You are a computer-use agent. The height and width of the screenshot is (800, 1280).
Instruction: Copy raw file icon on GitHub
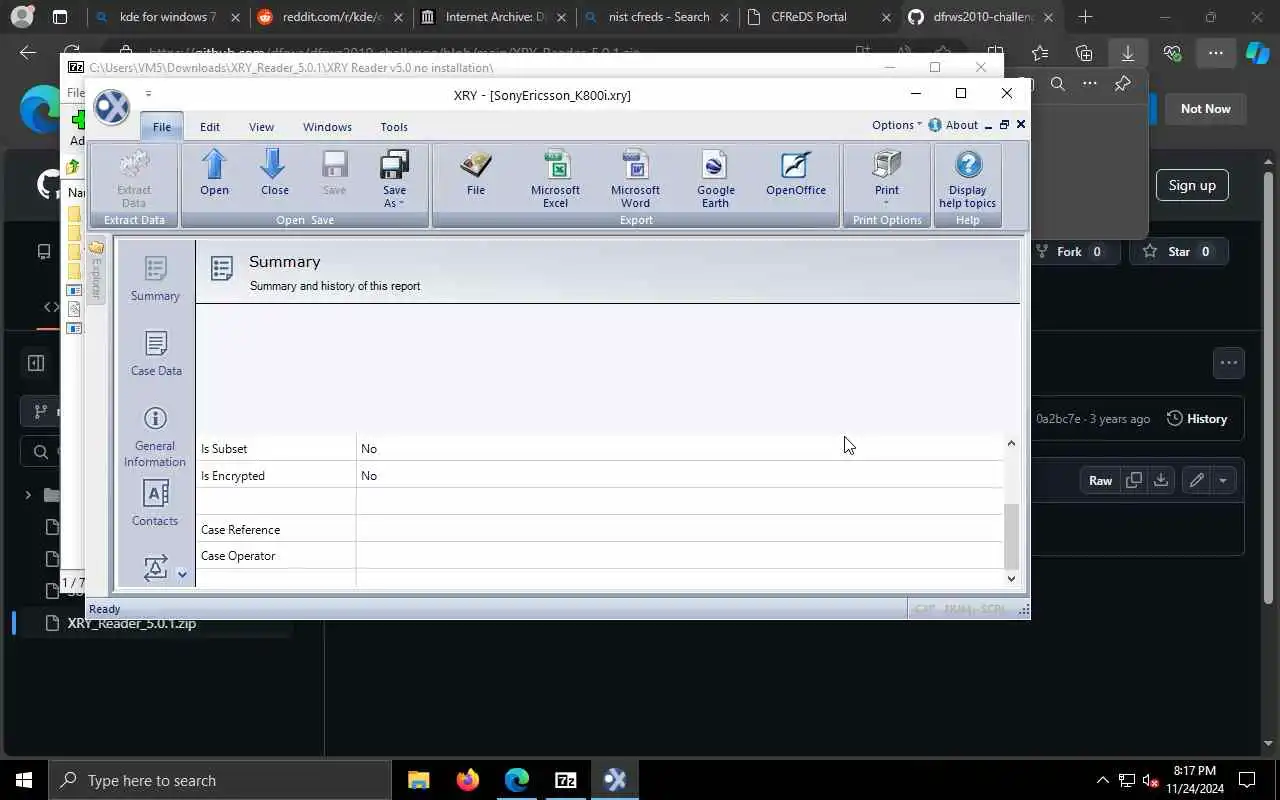point(1133,481)
